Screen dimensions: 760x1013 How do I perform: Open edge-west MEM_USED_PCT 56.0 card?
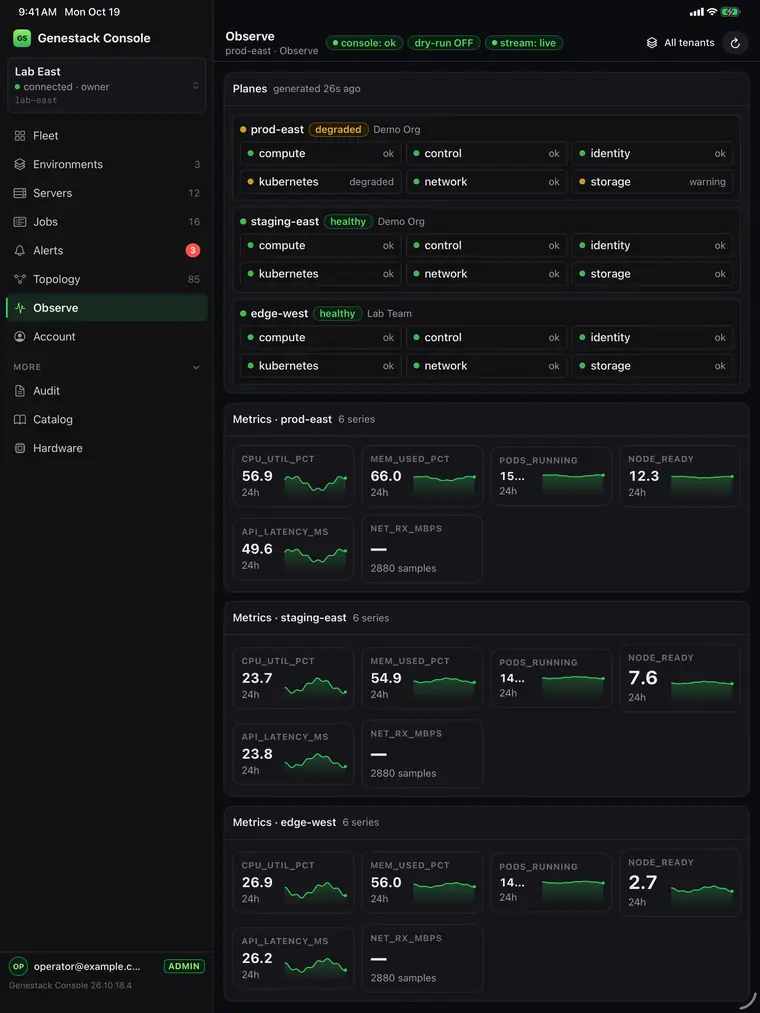422,882
